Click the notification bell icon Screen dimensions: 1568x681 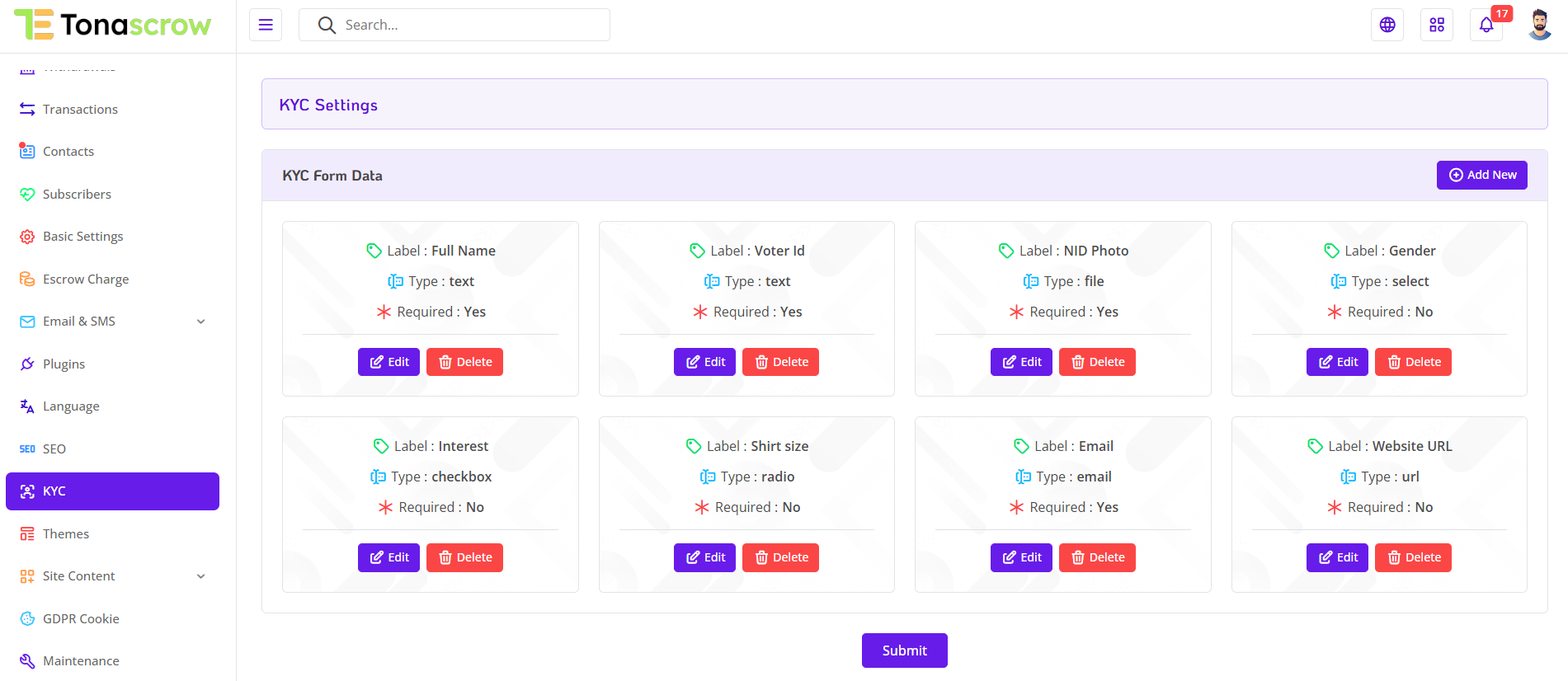[x=1486, y=25]
